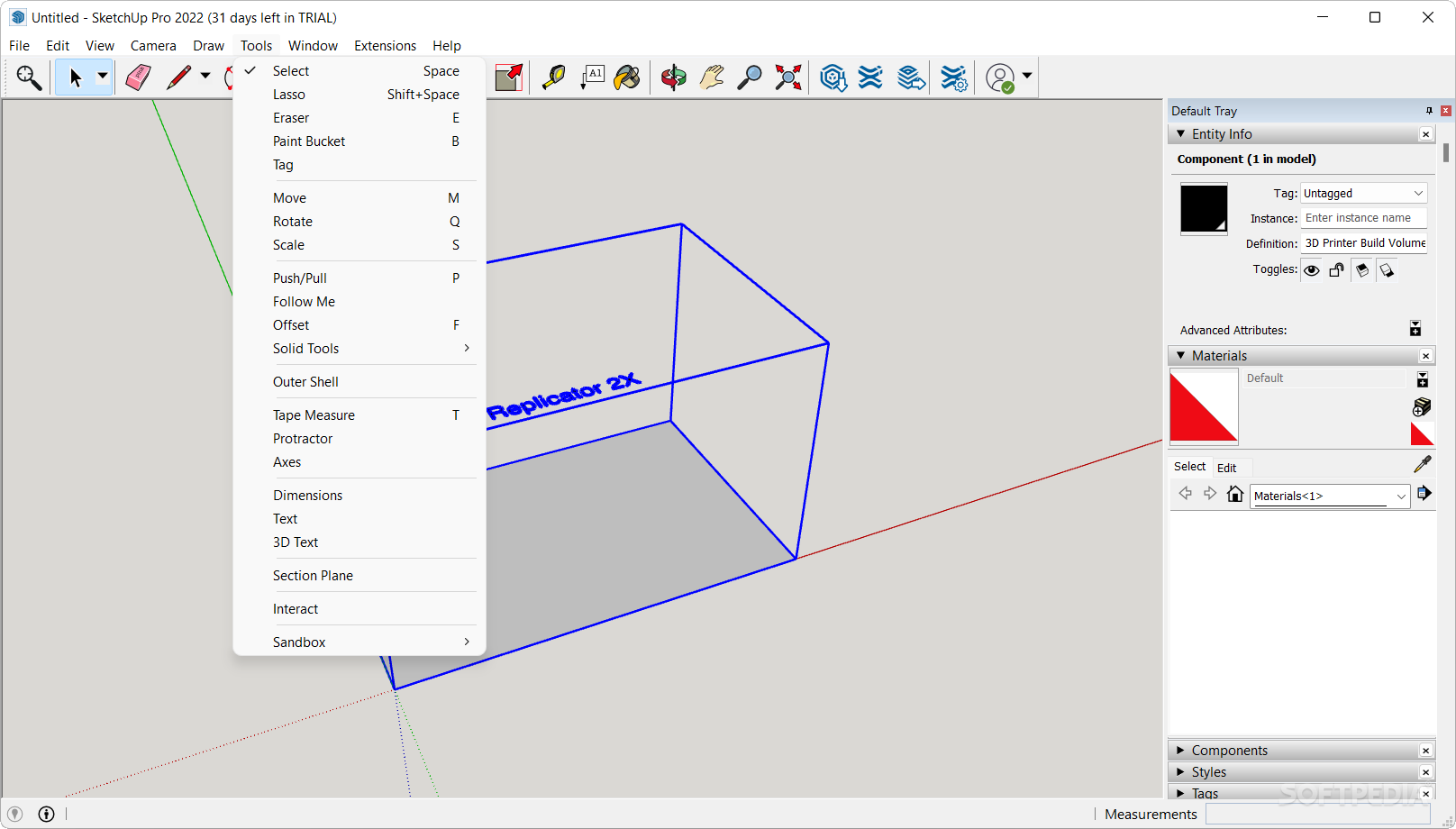The height and width of the screenshot is (829, 1456).
Task: Click the signed-in user account icon
Action: pos(1000,78)
